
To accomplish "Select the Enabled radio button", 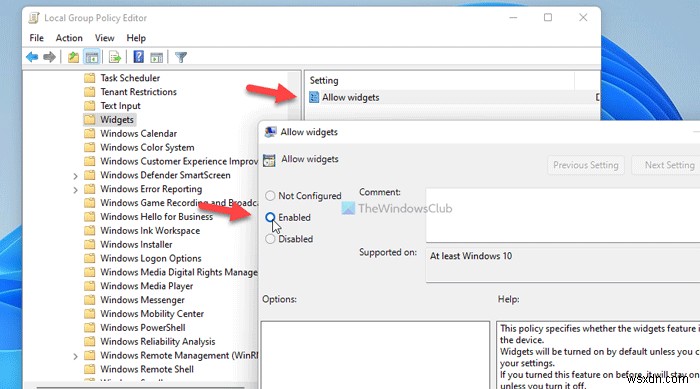I will [270, 218].
